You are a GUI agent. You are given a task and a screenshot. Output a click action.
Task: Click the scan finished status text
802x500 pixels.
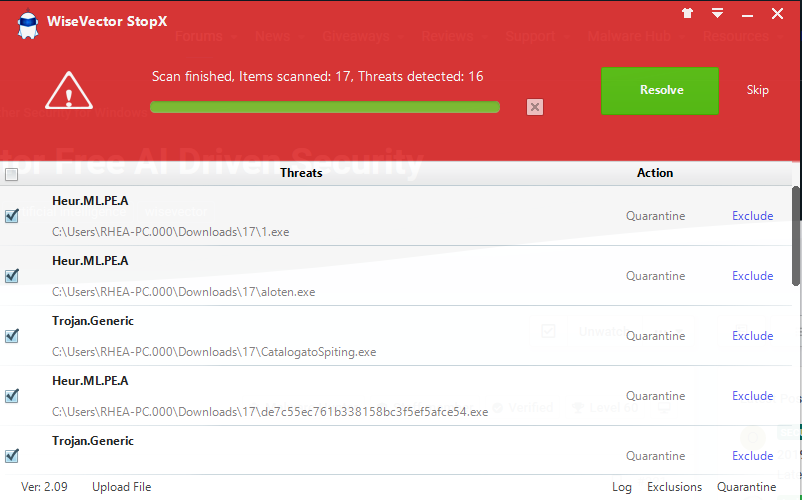pos(318,77)
